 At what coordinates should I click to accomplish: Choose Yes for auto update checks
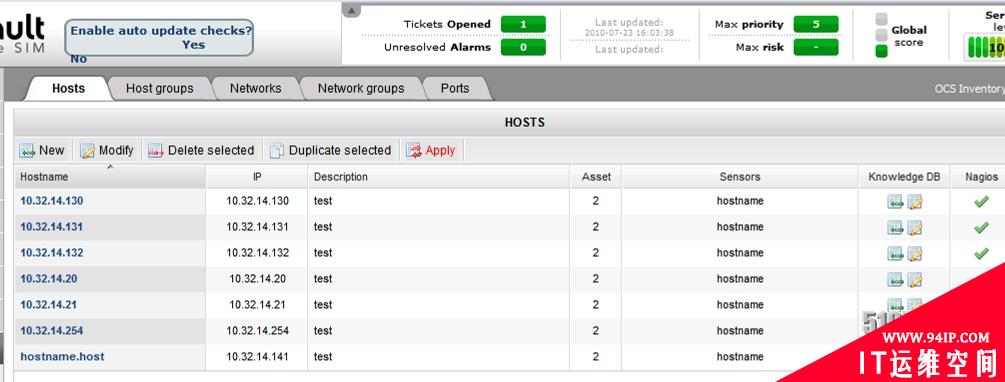click(193, 45)
